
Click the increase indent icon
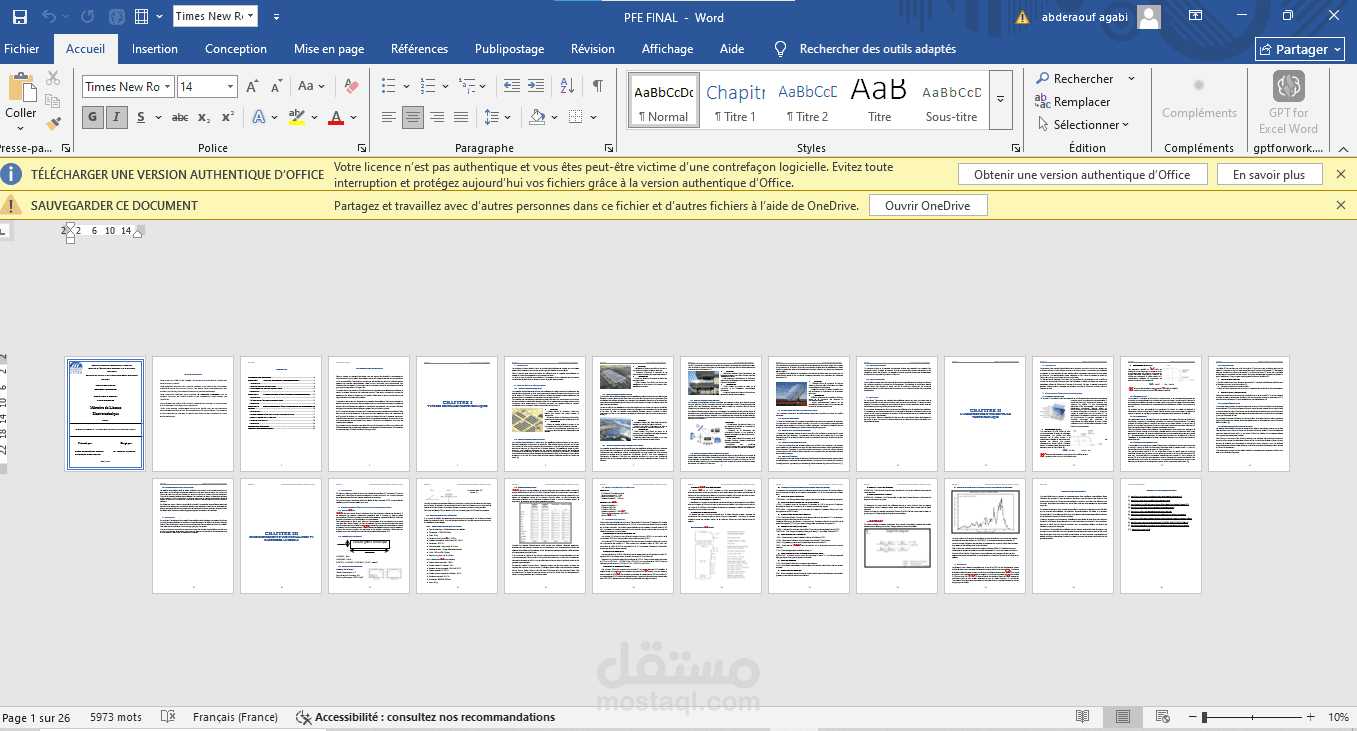point(538,87)
